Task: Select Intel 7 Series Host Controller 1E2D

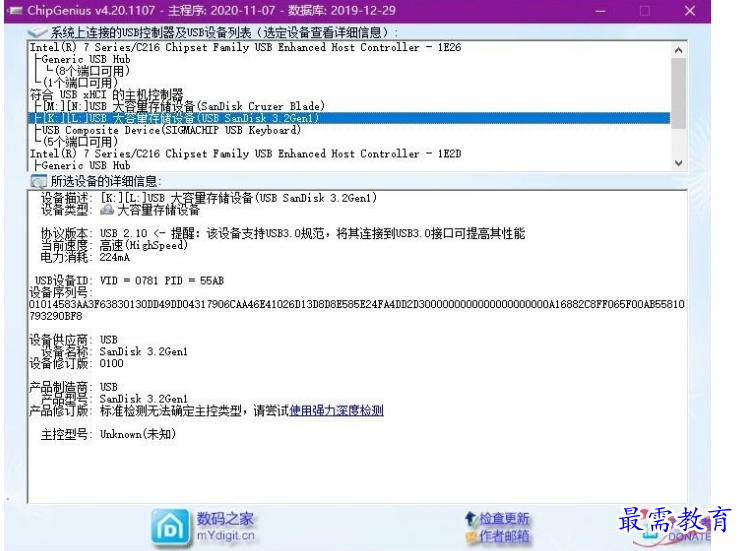Action: pyautogui.click(x=245, y=153)
